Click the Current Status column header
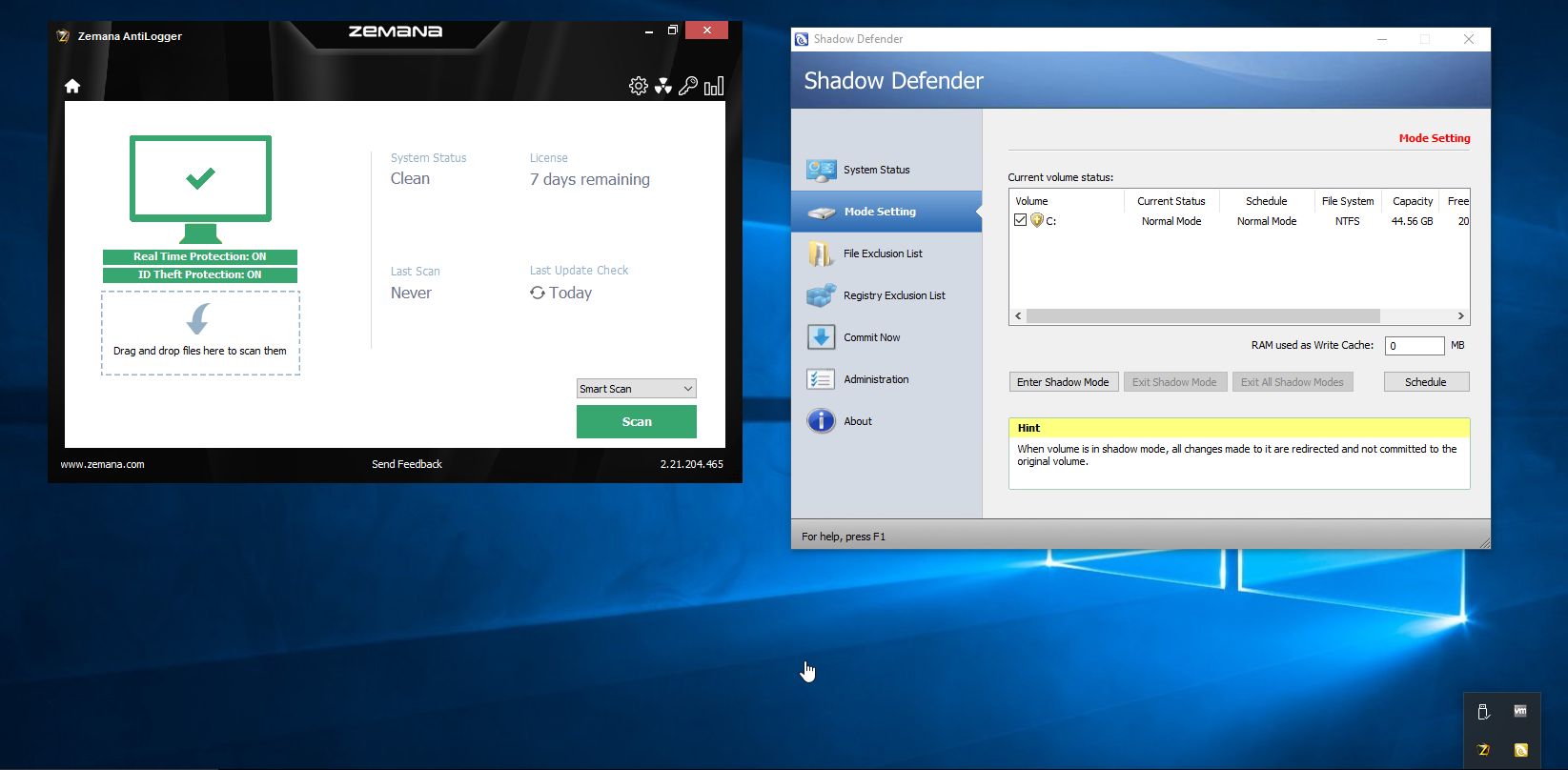The width and height of the screenshot is (1568, 770). click(1171, 201)
